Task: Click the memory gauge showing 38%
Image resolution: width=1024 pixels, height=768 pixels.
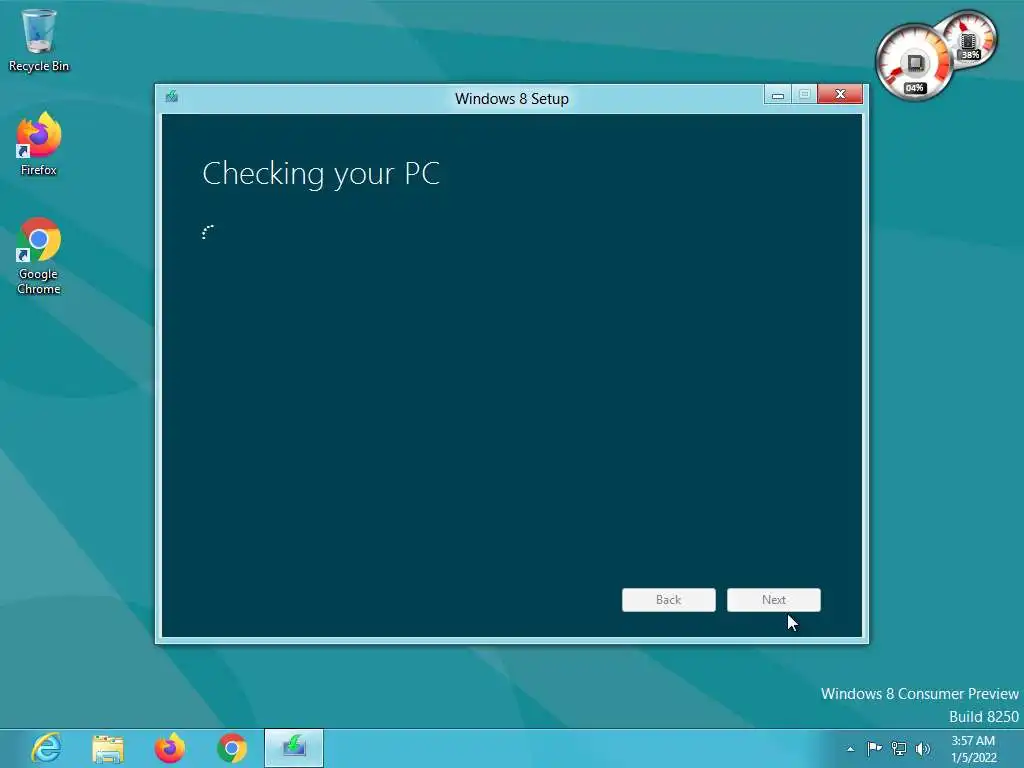Action: pyautogui.click(x=969, y=39)
